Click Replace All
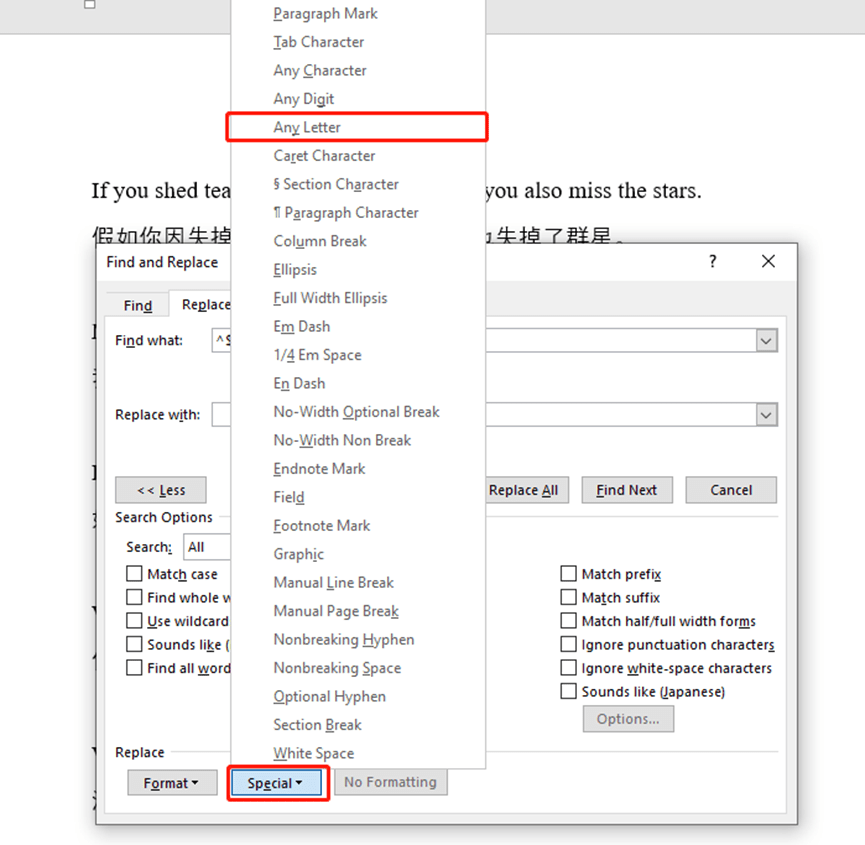 [525, 490]
